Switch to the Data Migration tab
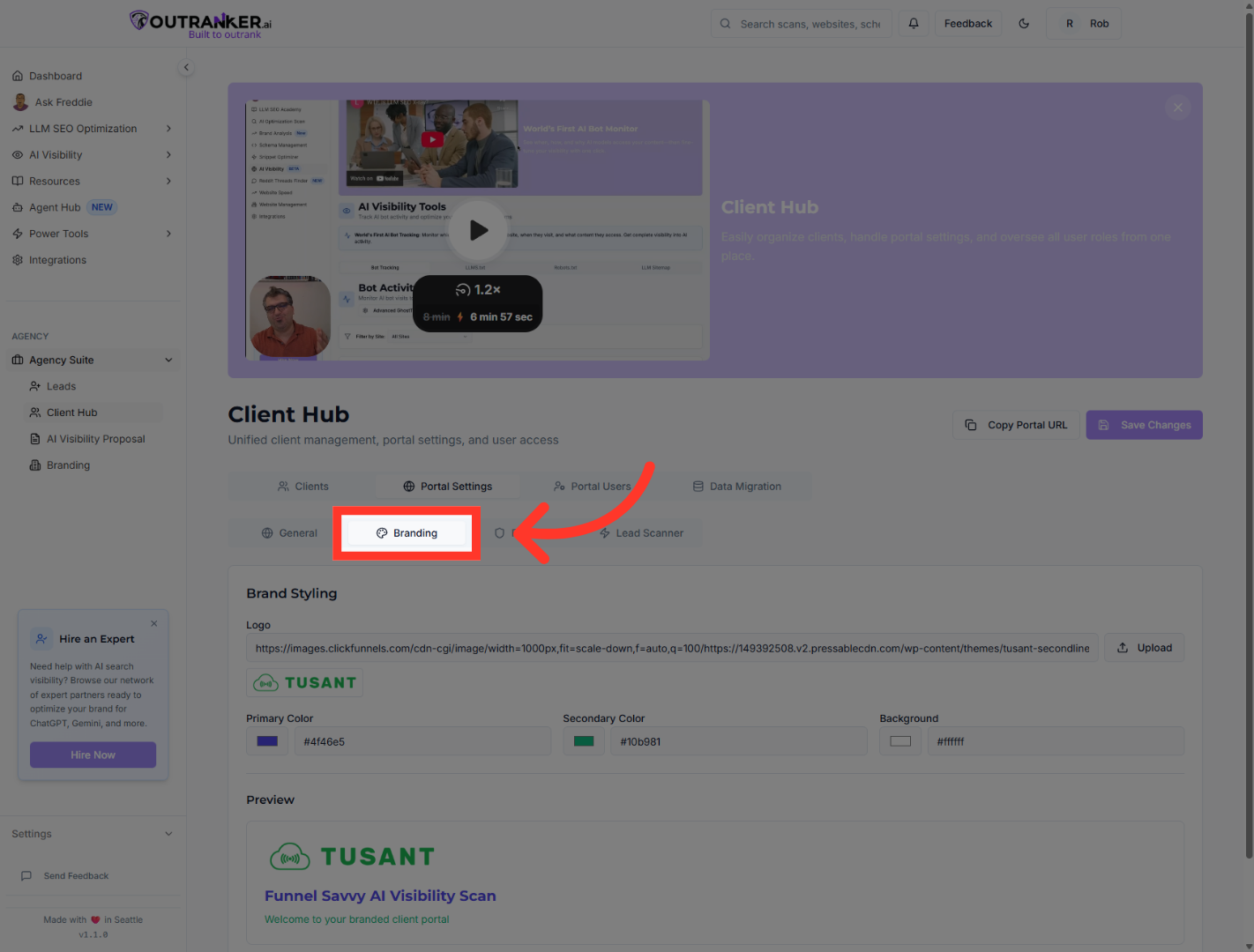The height and width of the screenshot is (952, 1254). (737, 487)
